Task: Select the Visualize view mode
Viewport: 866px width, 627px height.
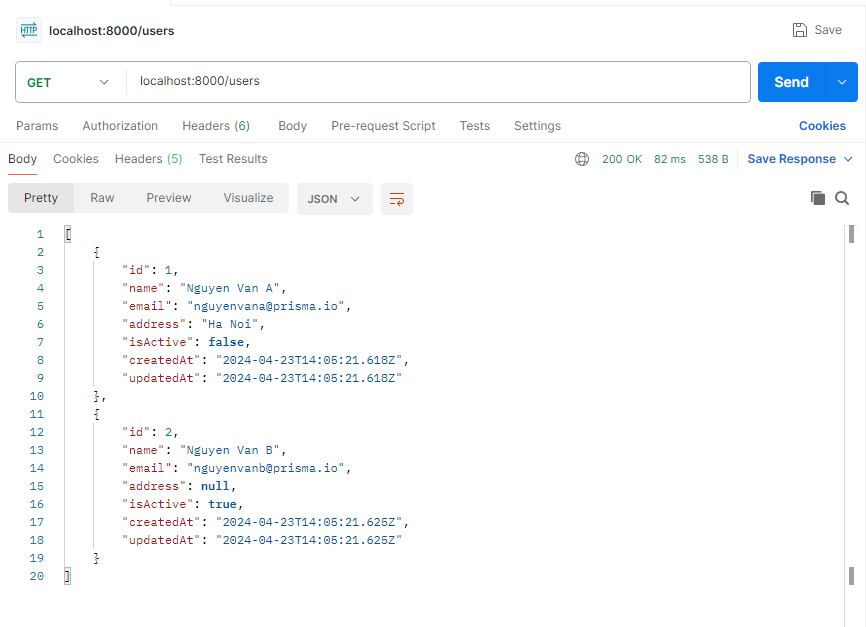Action: (248, 198)
